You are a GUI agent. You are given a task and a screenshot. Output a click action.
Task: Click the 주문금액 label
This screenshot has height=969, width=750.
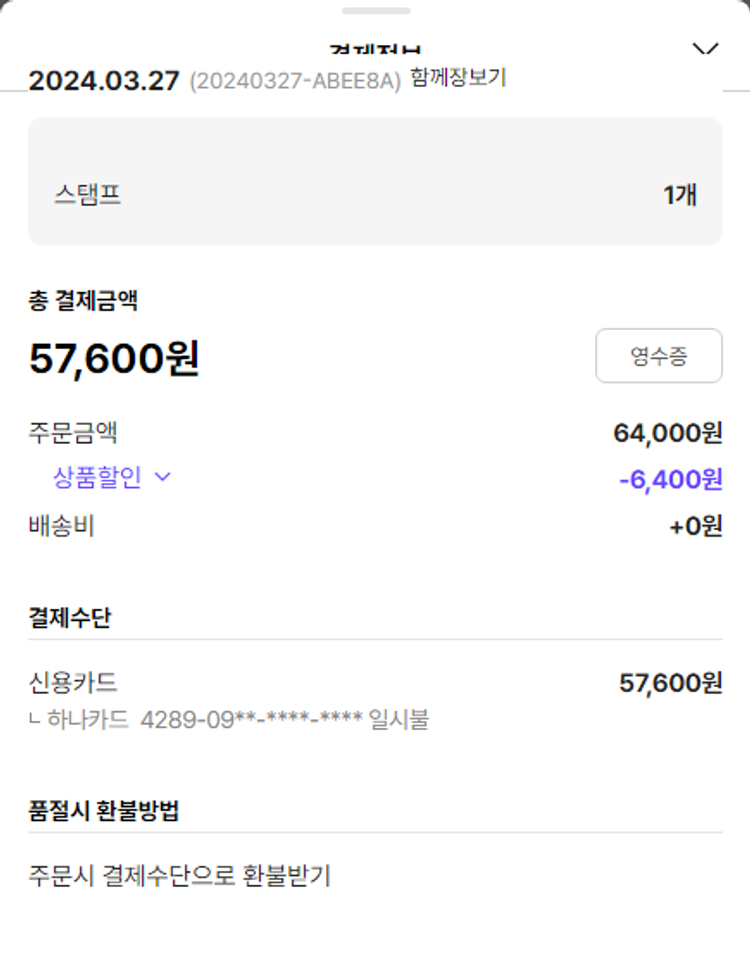point(73,433)
